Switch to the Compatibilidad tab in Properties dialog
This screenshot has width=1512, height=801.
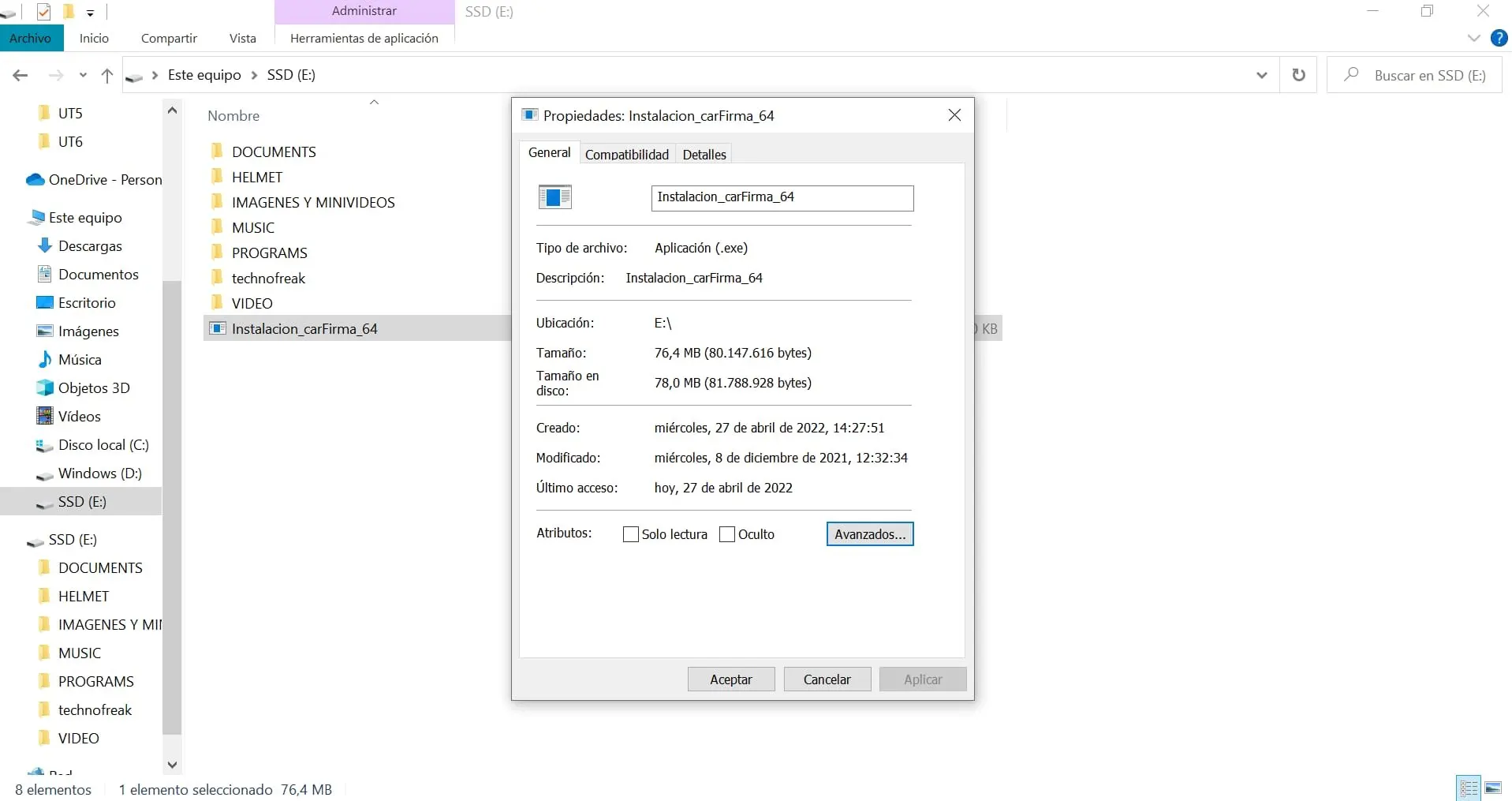point(627,154)
